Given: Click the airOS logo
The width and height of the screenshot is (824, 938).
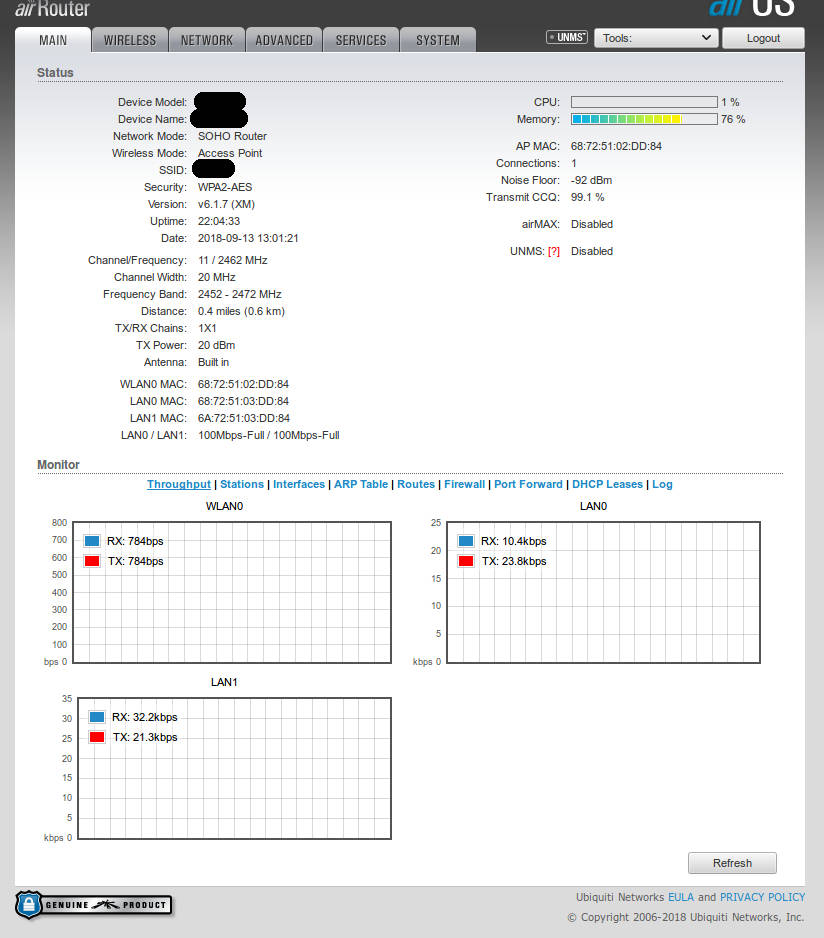Looking at the screenshot, I should click(x=752, y=8).
